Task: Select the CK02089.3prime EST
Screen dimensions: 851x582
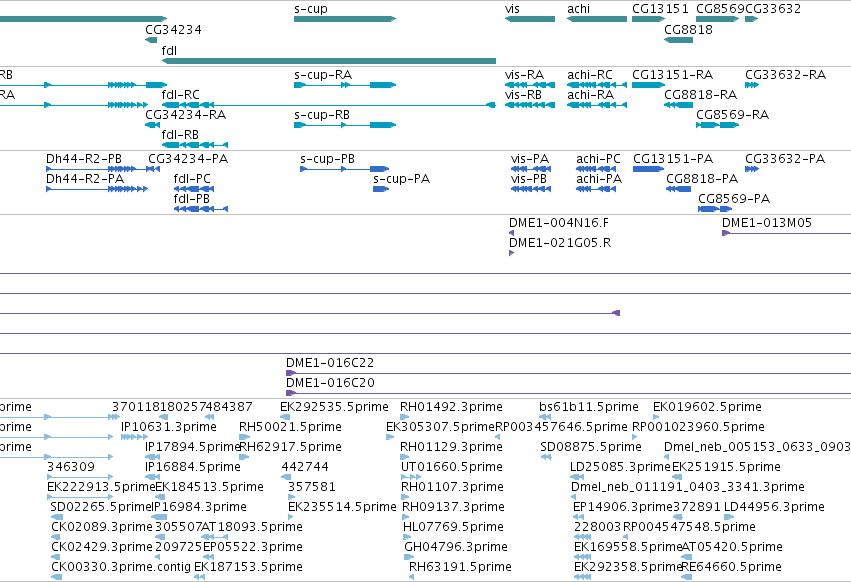Action: [56, 537]
